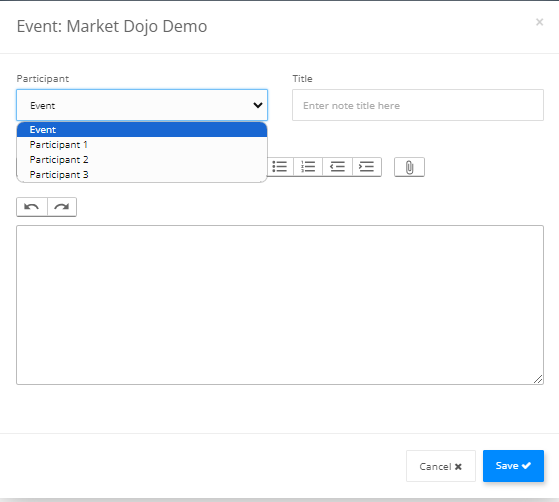Click the text area resize handle
The width and height of the screenshot is (559, 502).
(538, 379)
